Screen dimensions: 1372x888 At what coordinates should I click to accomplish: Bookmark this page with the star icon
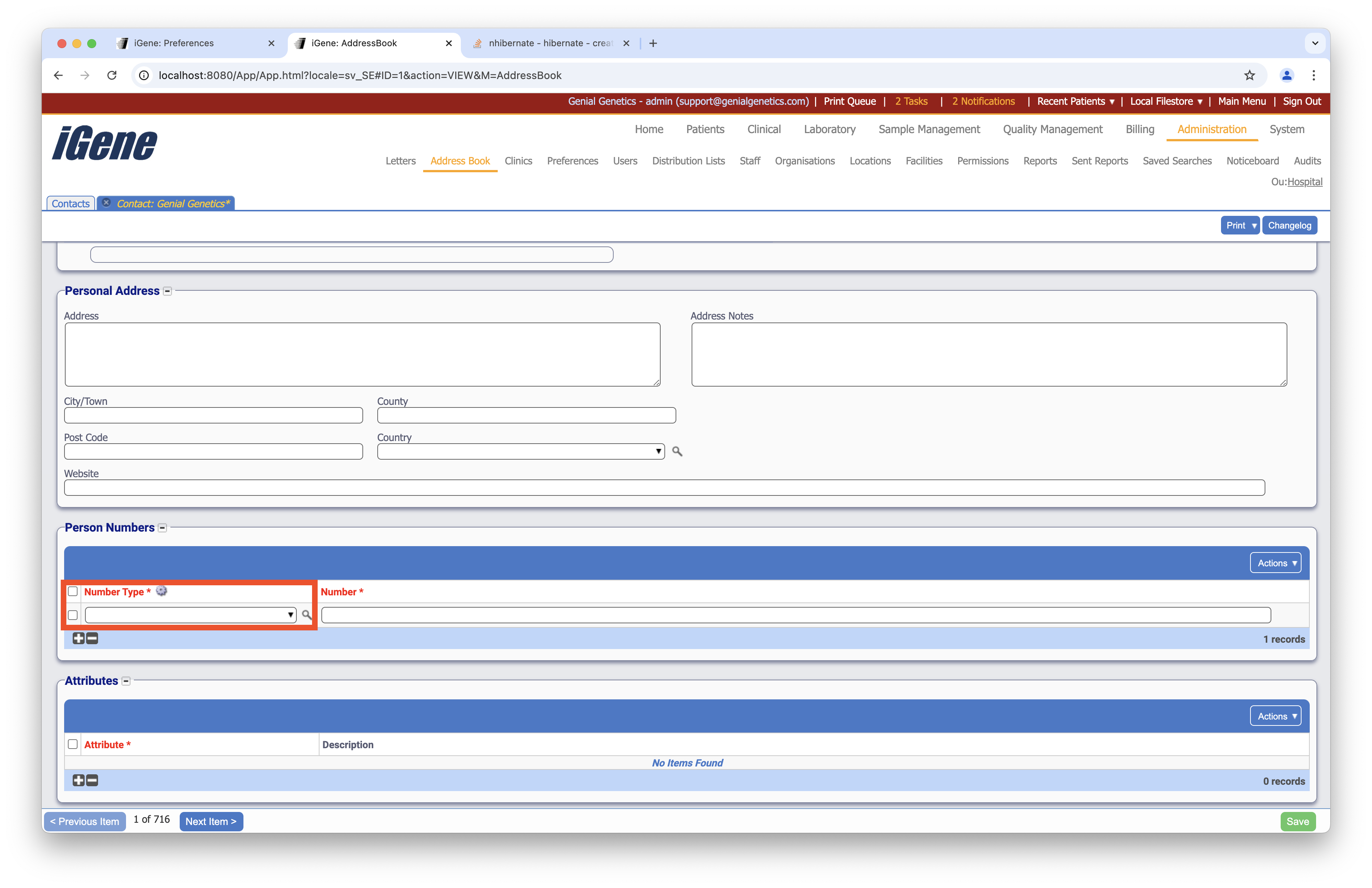click(x=1249, y=75)
